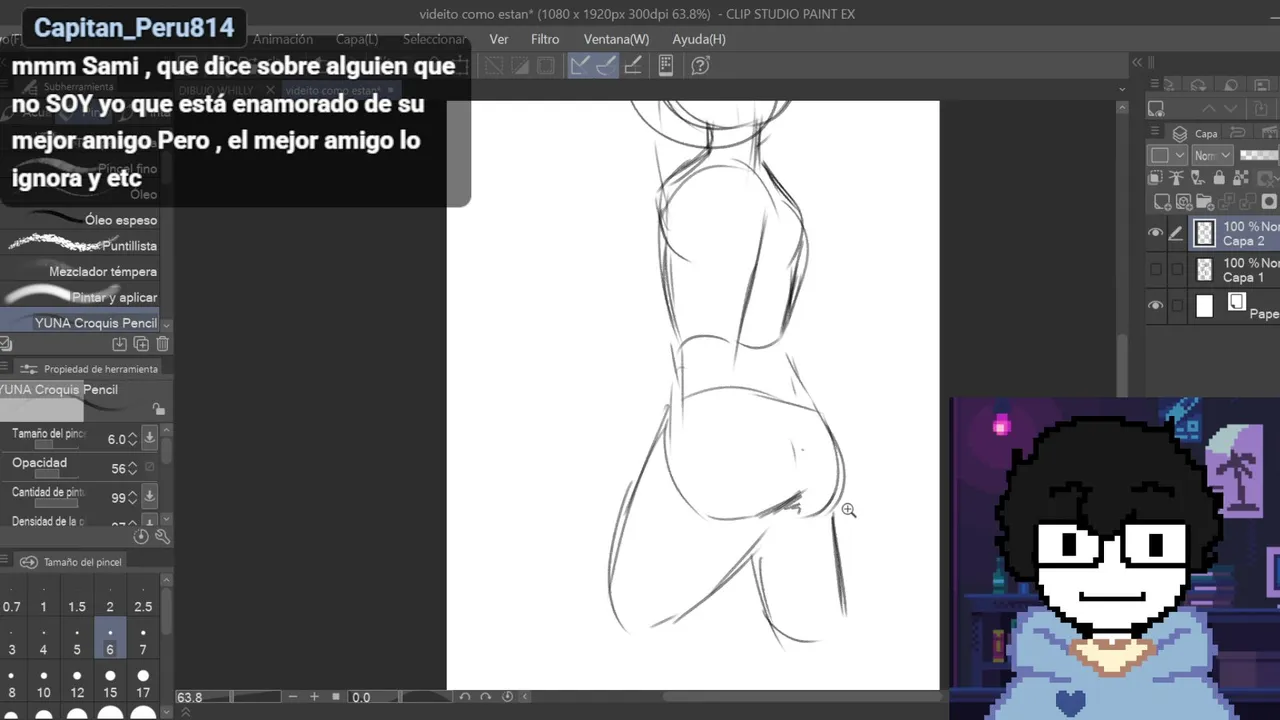This screenshot has width=1280, height=720.
Task: Select the YUNA Croquis Pencil brush
Action: tap(80, 323)
